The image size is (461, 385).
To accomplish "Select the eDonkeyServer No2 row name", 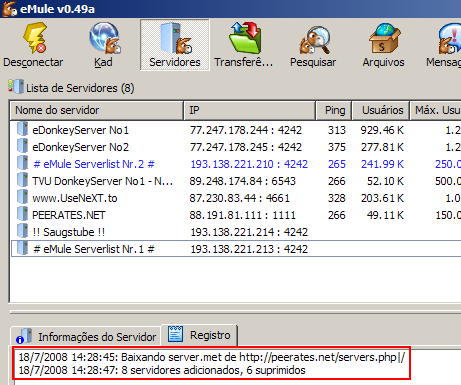I will coord(80,147).
